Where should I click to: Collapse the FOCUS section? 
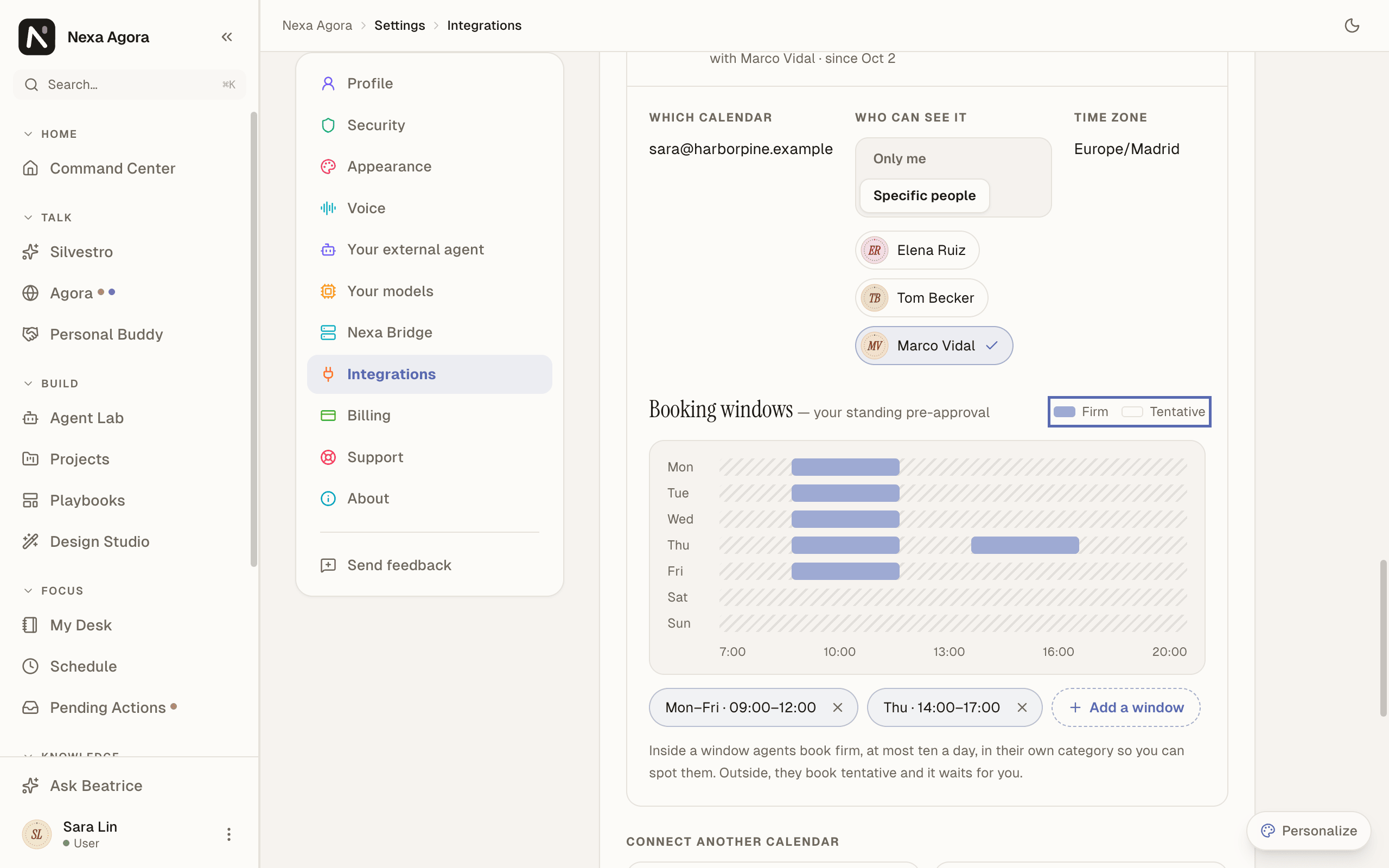point(28,591)
